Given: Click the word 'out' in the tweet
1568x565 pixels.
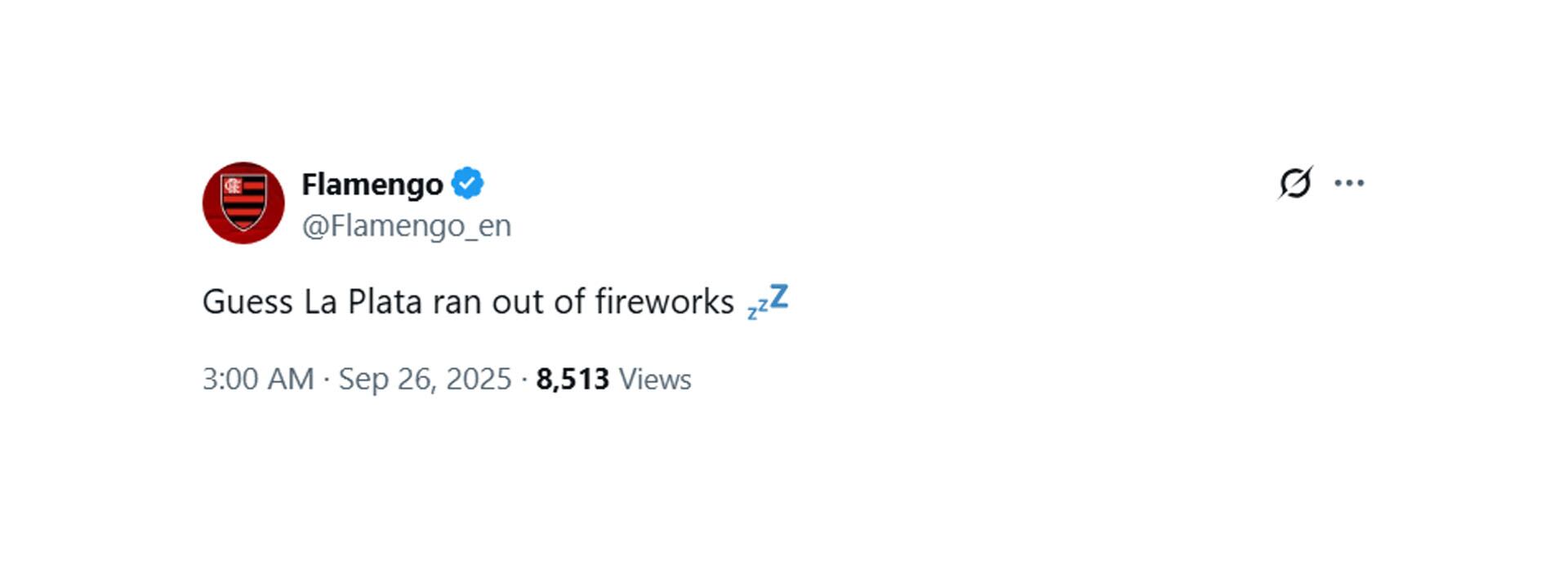Looking at the screenshot, I should [x=518, y=302].
